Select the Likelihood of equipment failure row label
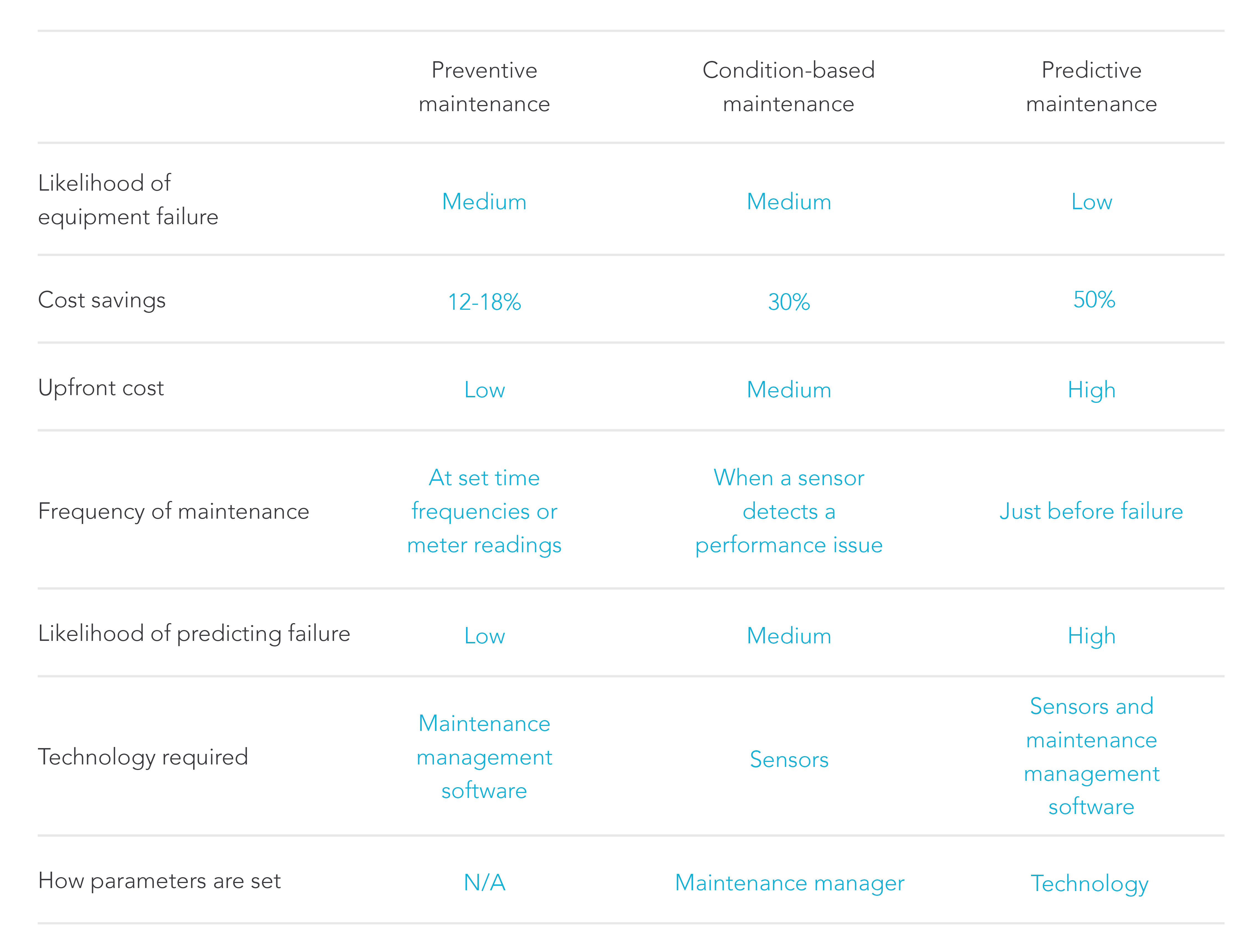This screenshot has width=1256, height=952. pos(128,200)
